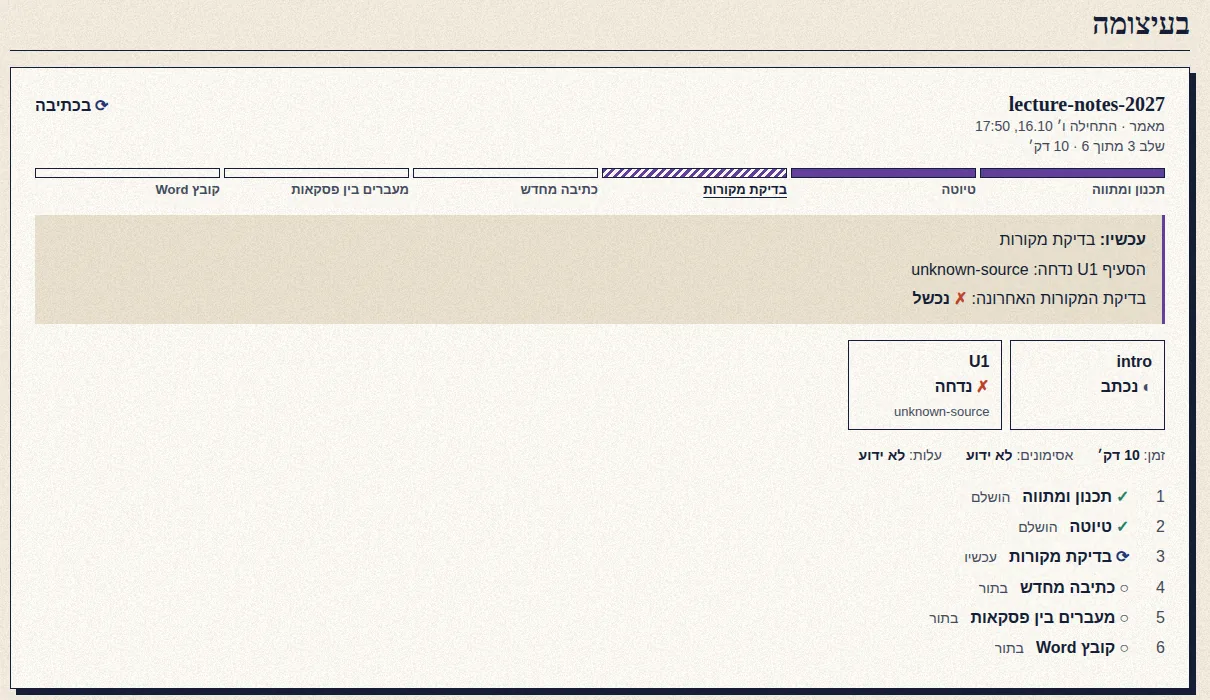Click the pending circle beside קובץ Word in list
The width and height of the screenshot is (1210, 700).
coord(1124,648)
